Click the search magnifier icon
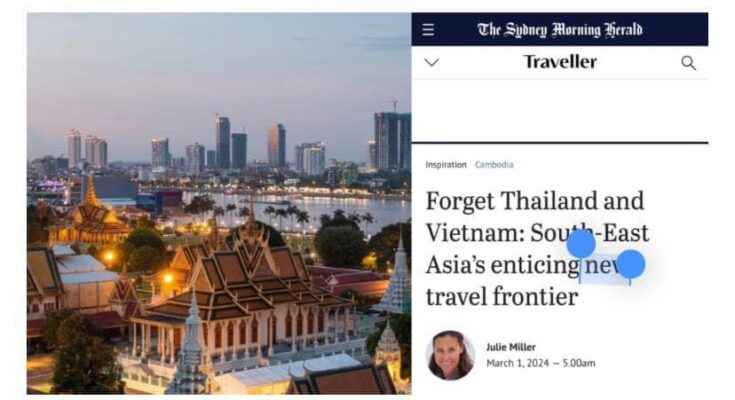Viewport: 735px width, 400px height. (688, 63)
